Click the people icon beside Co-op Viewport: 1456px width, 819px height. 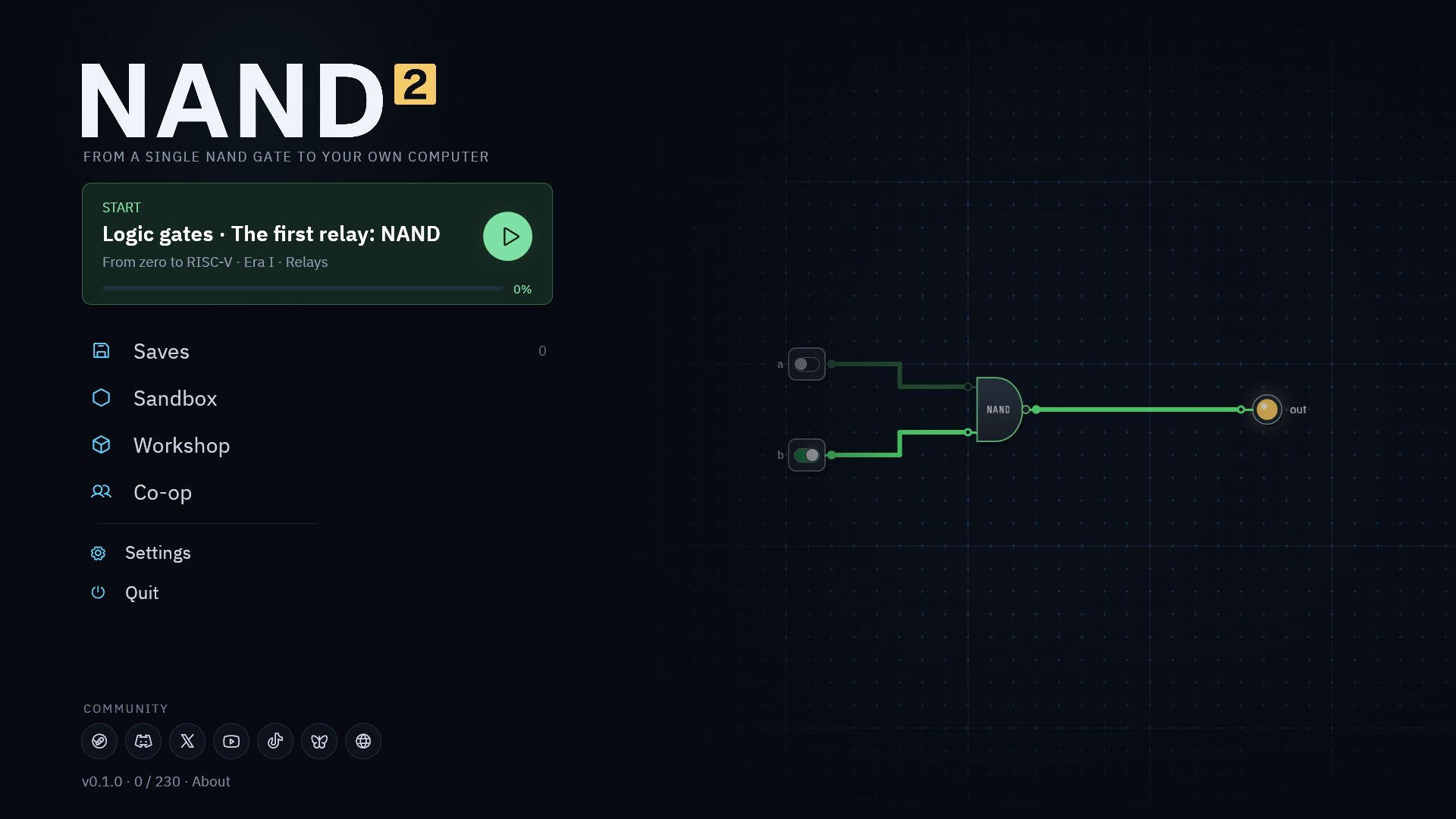pos(101,491)
